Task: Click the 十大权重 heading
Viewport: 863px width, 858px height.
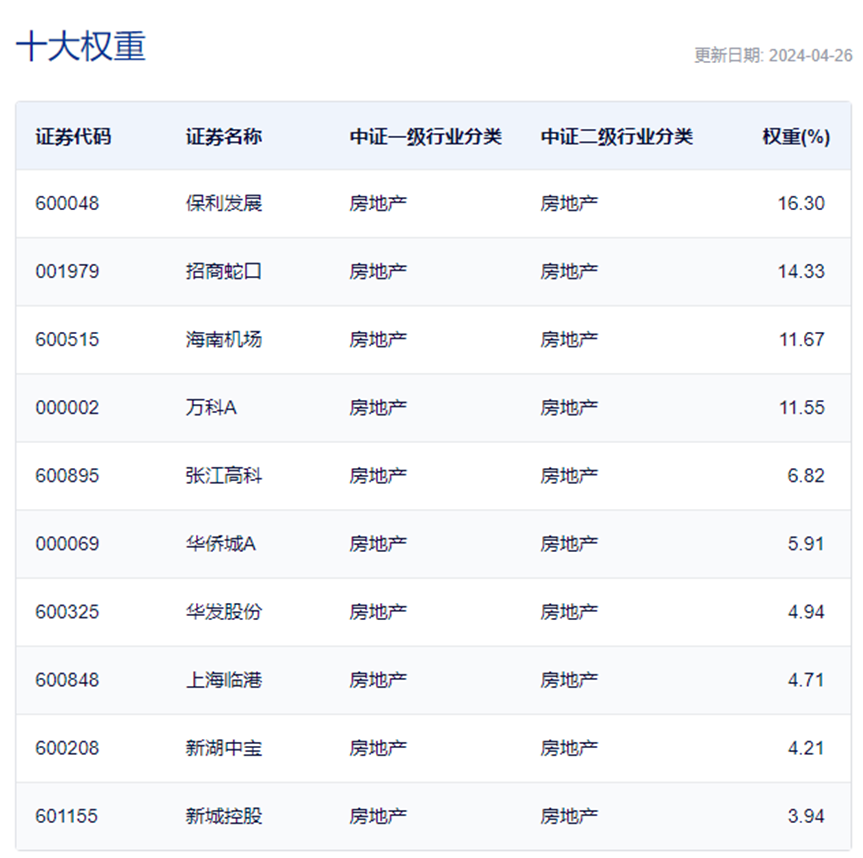Action: (x=81, y=46)
